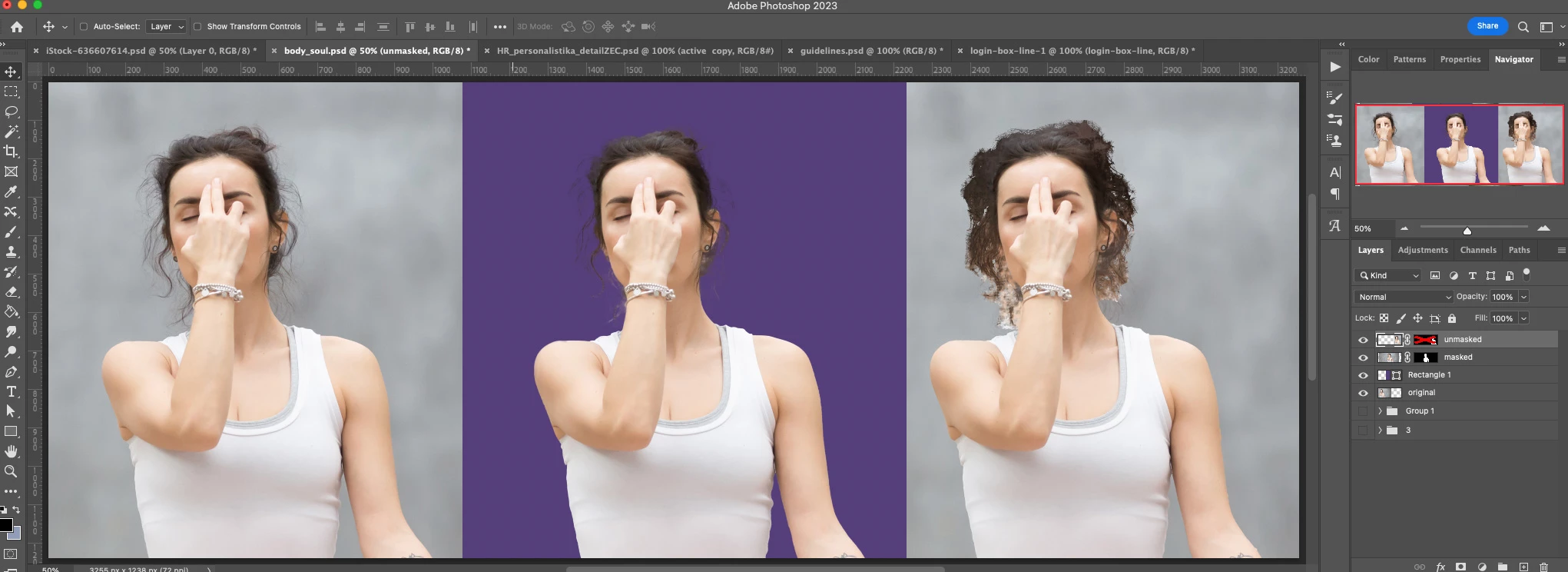Show the Group 1 folder

1363,411
